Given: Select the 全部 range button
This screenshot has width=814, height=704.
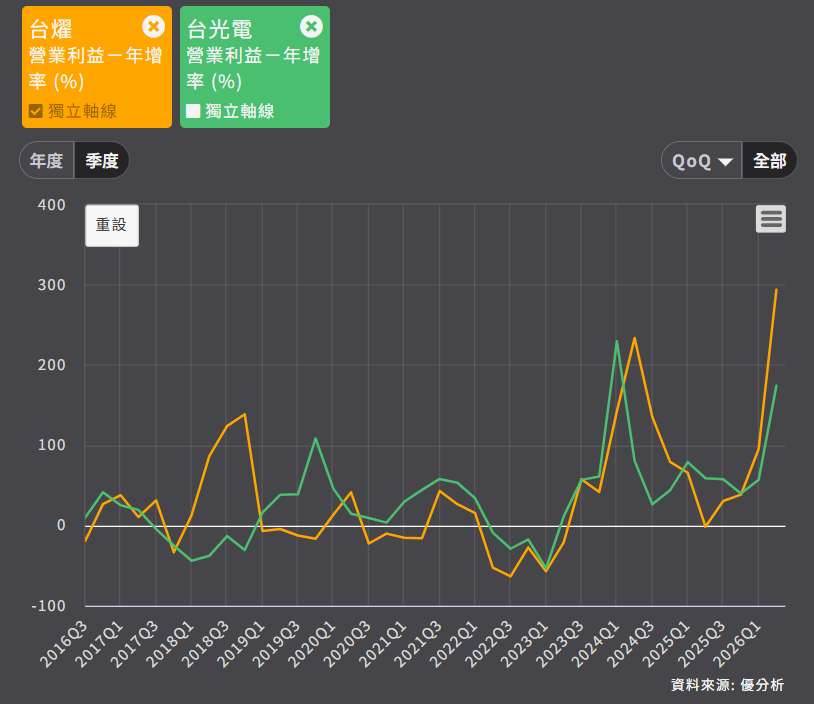Looking at the screenshot, I should (769, 161).
